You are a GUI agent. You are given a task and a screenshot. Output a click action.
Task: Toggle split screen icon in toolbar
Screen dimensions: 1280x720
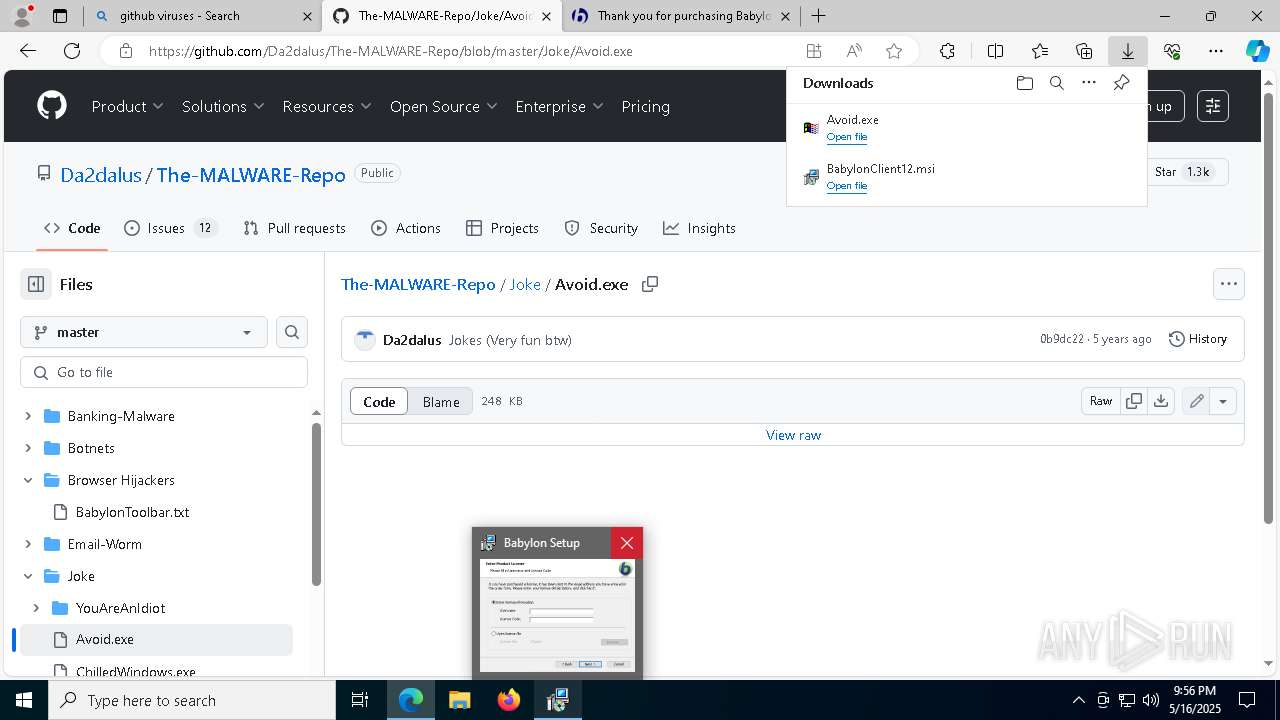click(995, 51)
